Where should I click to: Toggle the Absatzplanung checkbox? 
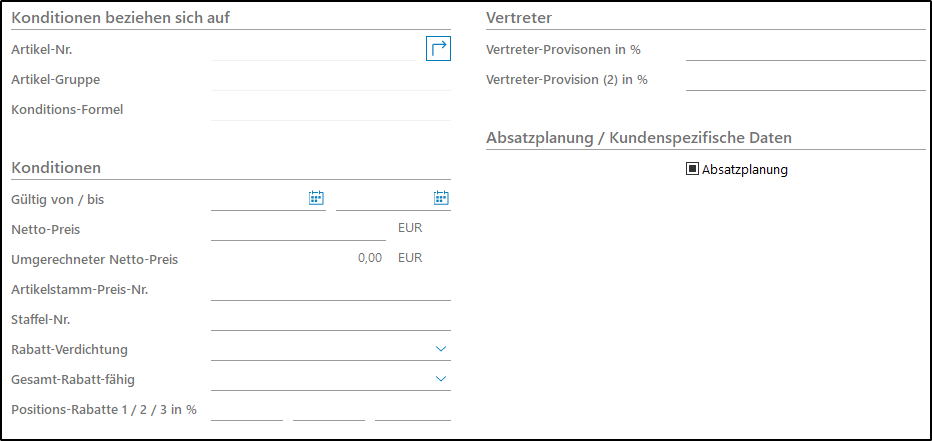[x=692, y=169]
